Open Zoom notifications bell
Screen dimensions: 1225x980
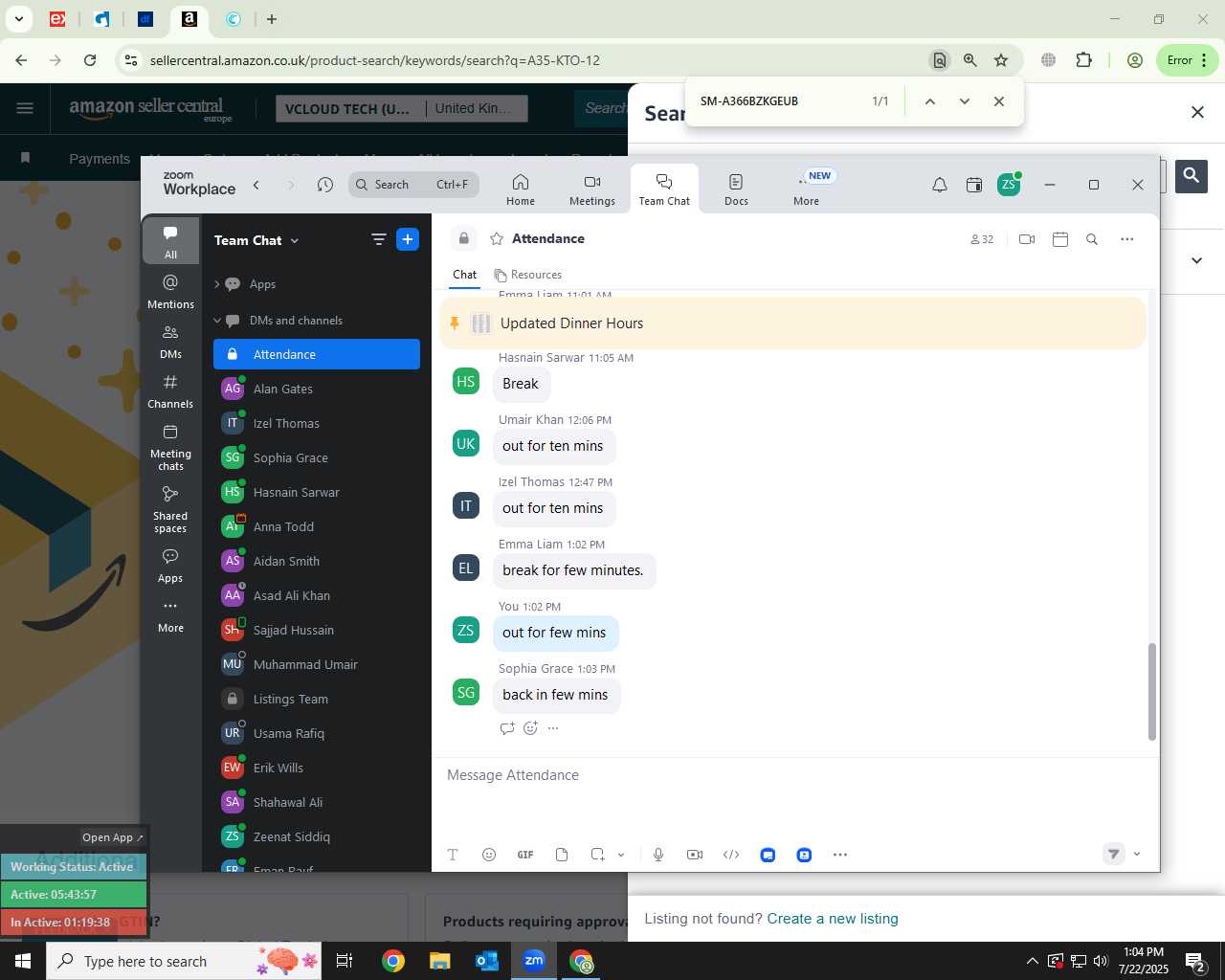coord(940,185)
